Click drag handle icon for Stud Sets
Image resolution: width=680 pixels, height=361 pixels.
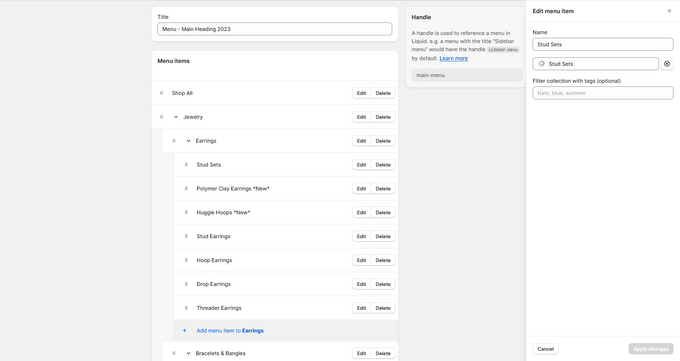[186, 164]
